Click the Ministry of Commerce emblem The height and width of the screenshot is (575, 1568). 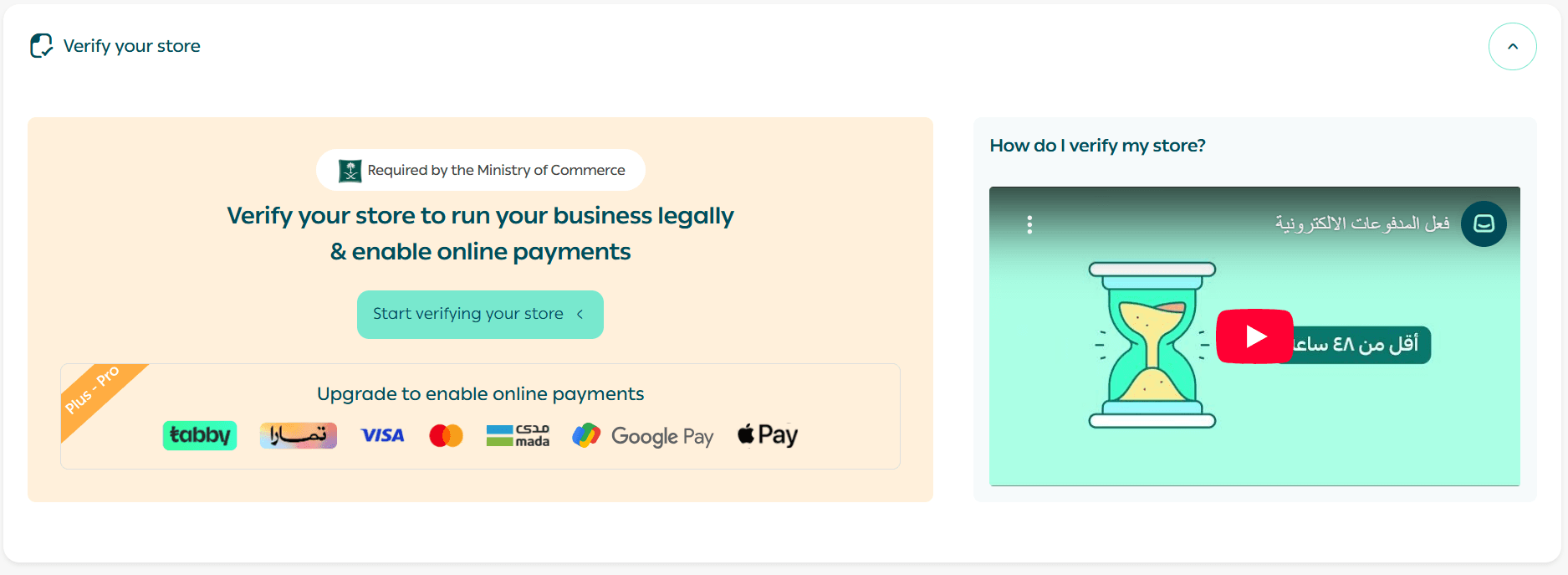pos(350,171)
